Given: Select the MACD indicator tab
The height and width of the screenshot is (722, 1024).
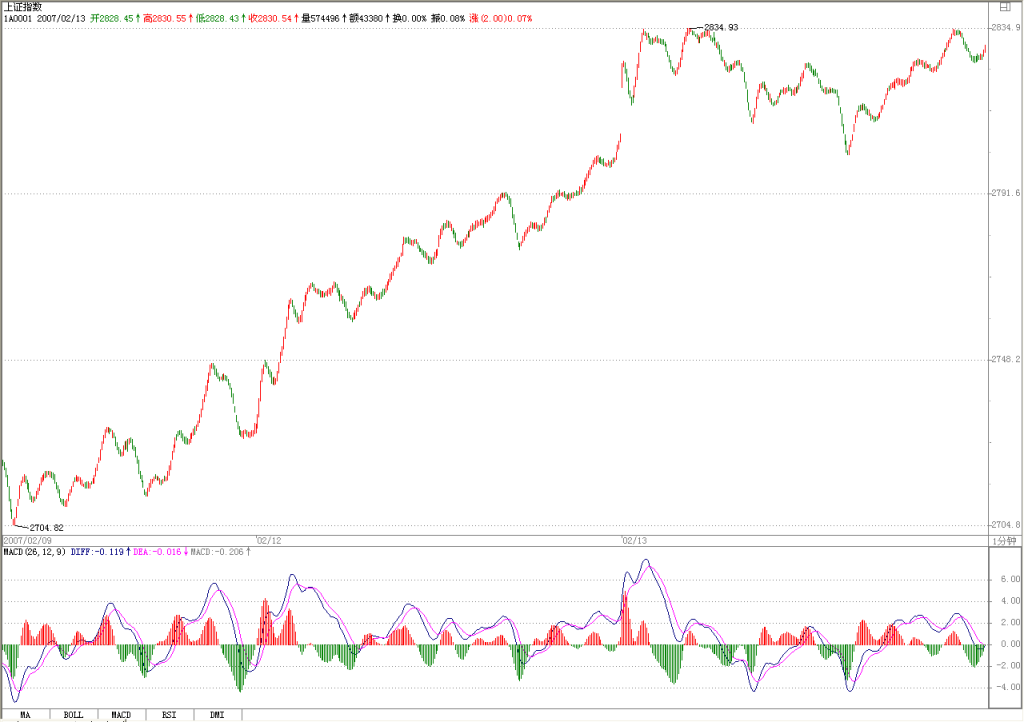Looking at the screenshot, I should pos(121,715).
